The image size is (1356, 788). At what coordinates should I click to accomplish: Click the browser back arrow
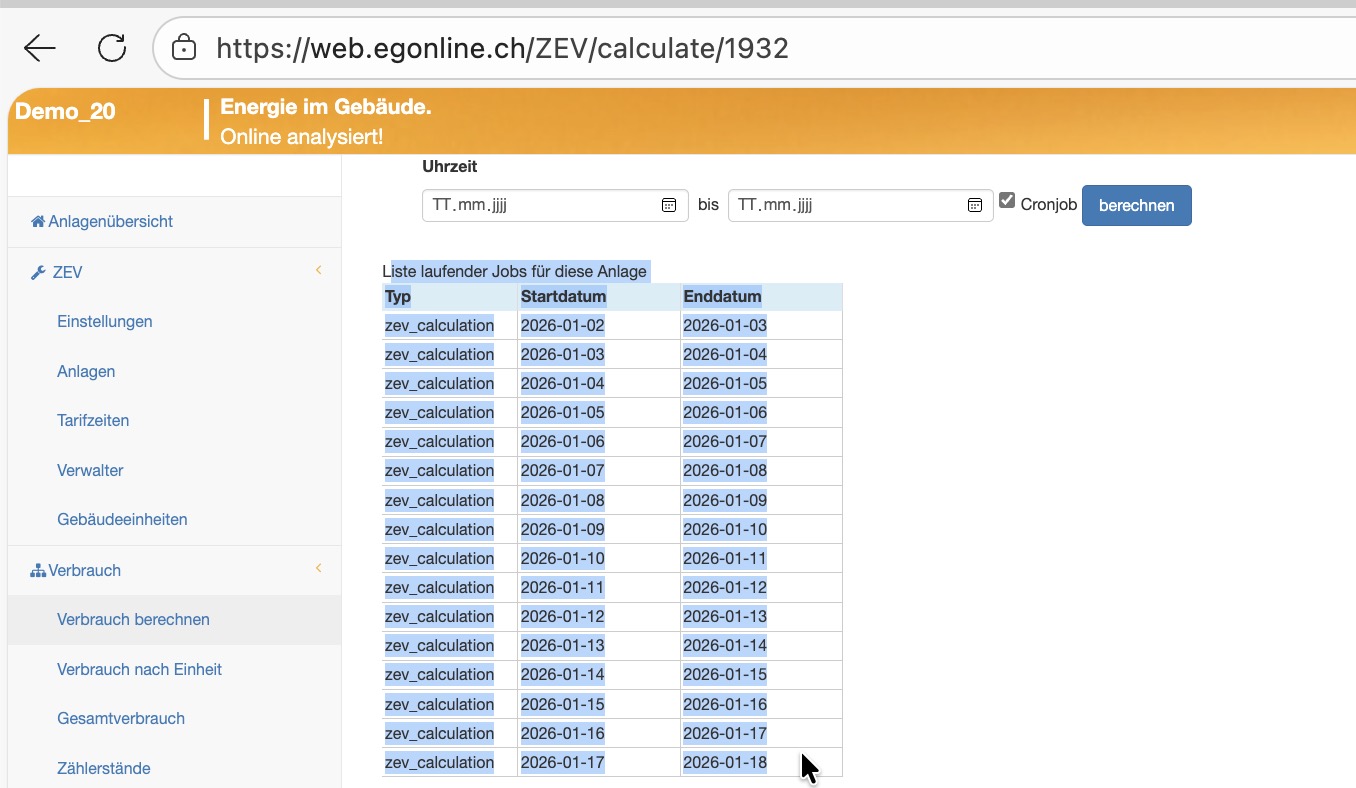pyautogui.click(x=40, y=48)
